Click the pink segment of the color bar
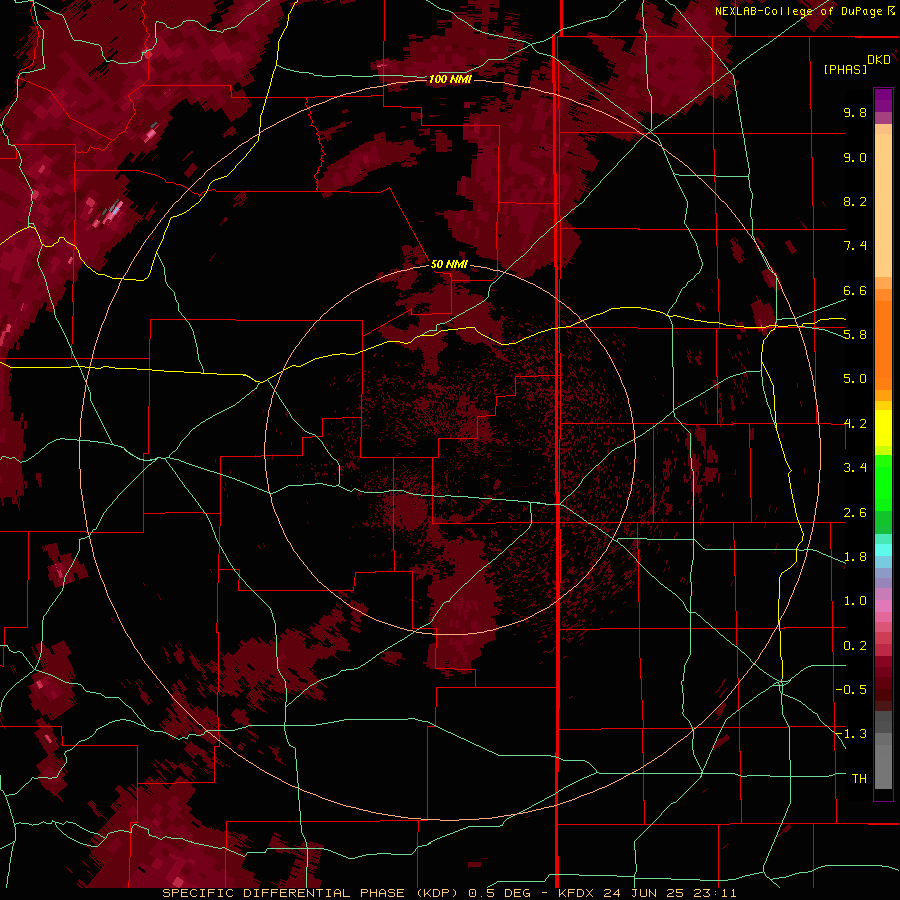Viewport: 900px width, 900px height. click(883, 606)
